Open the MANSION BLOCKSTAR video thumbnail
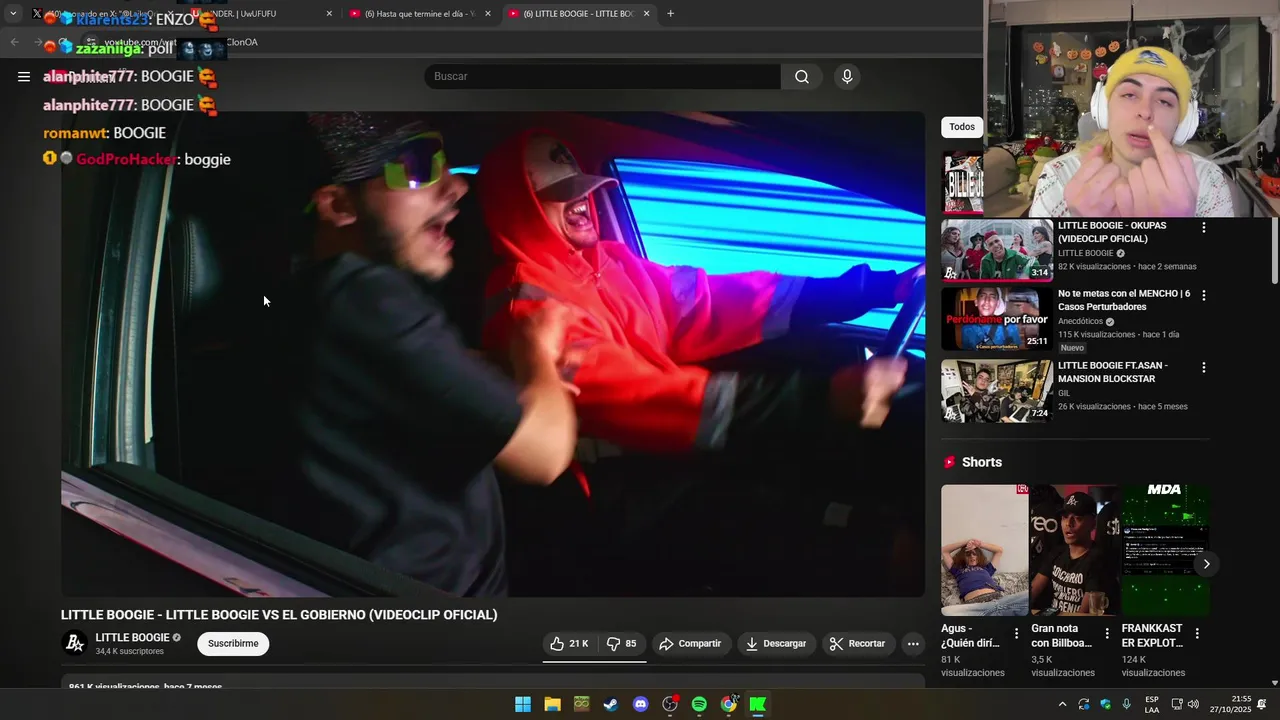Screen dimensions: 1280x720 click(x=997, y=391)
